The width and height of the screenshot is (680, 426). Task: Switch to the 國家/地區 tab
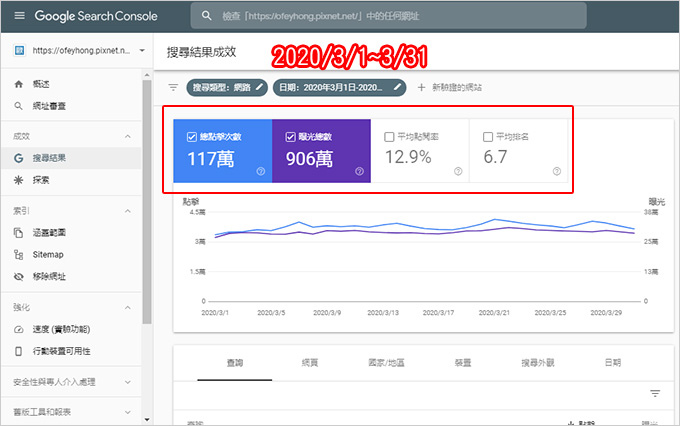pos(386,363)
